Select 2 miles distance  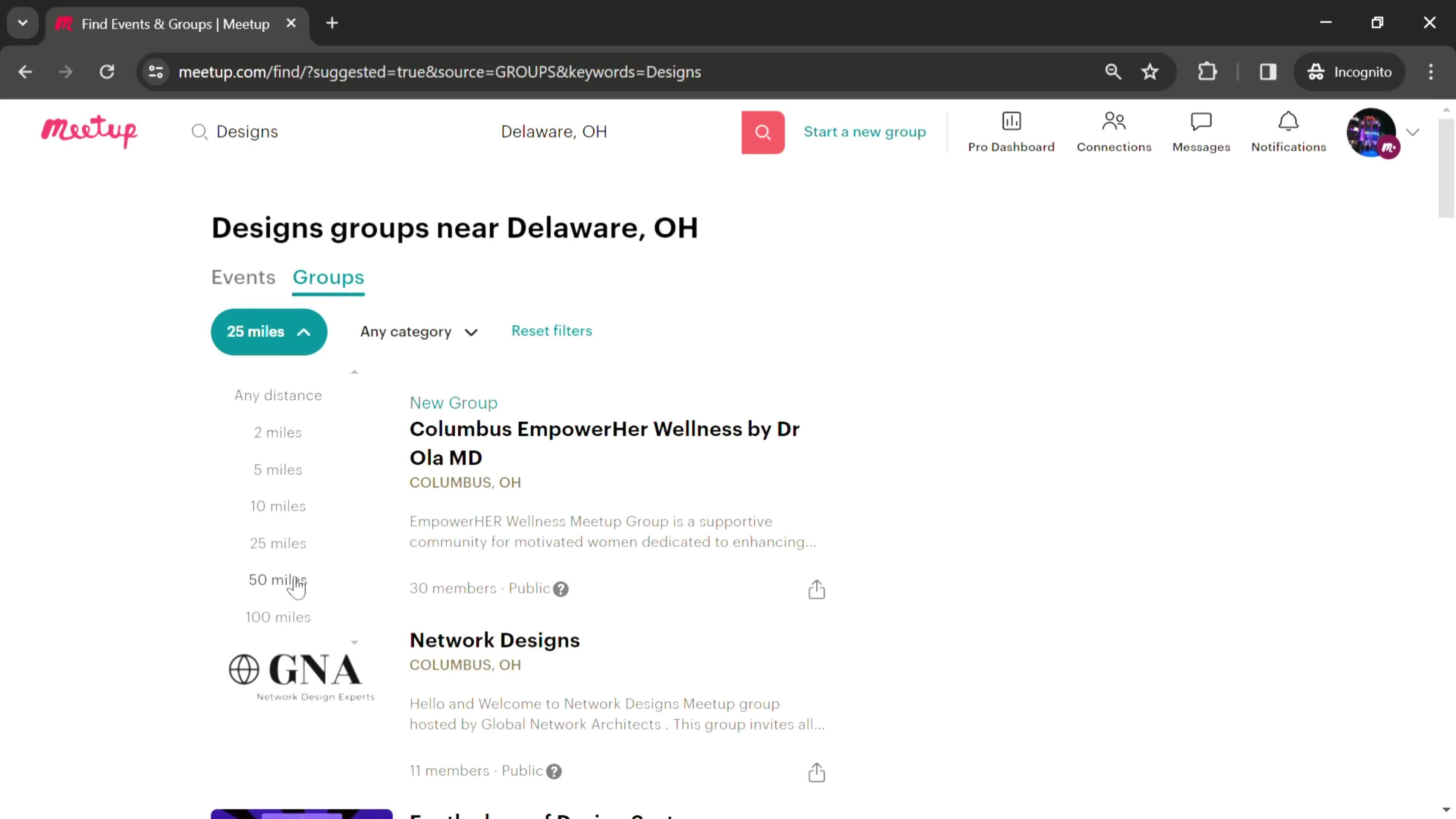coord(278,432)
